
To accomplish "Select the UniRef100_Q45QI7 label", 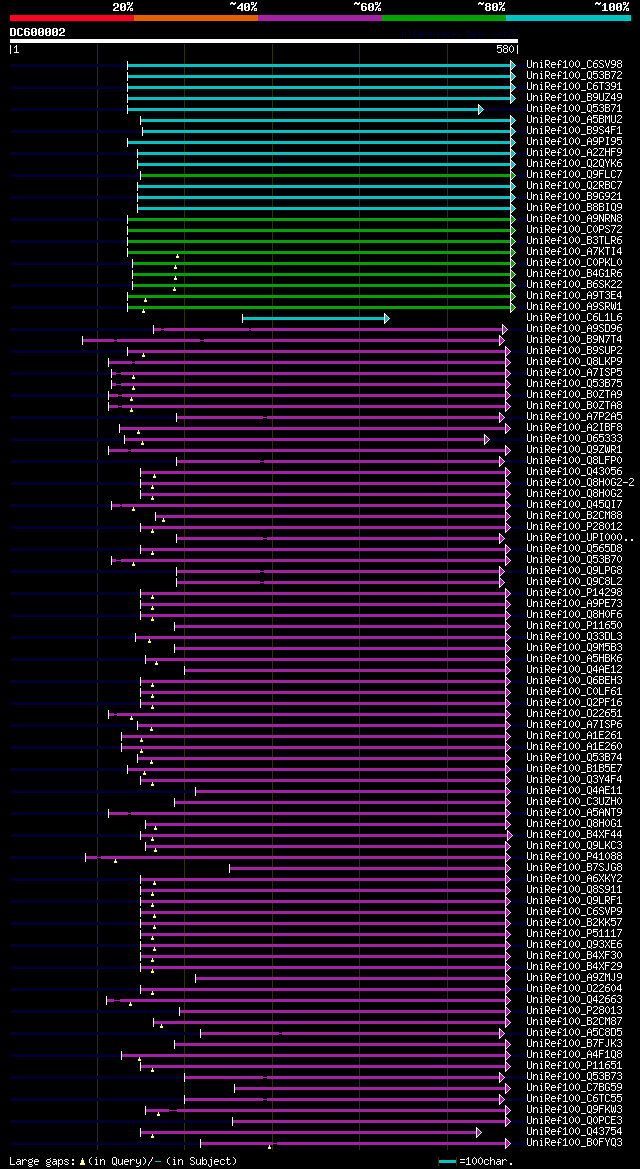I will tap(574, 504).
